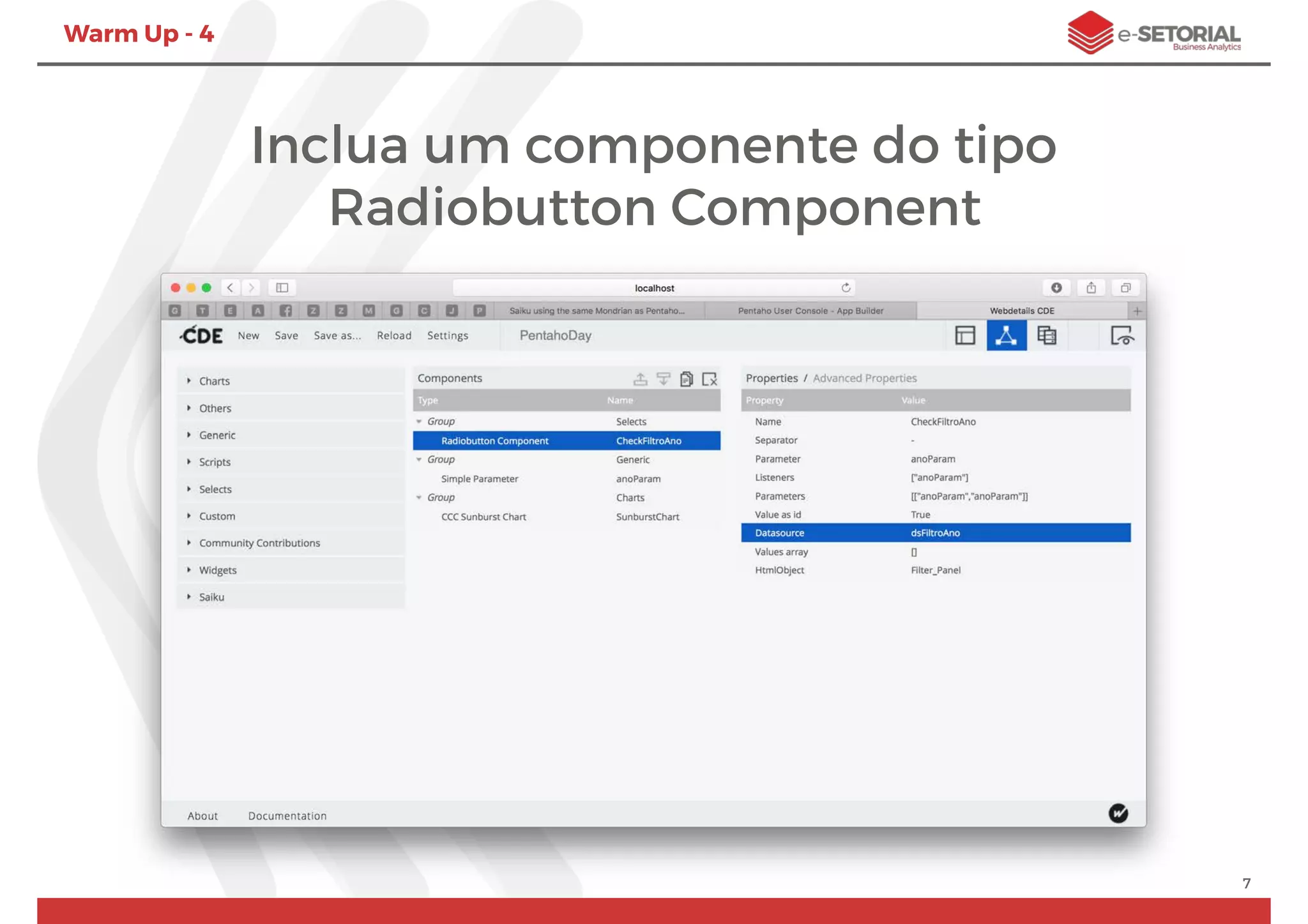The height and width of the screenshot is (924, 1308).
Task: Edit Parameters array value
Action: click(969, 496)
